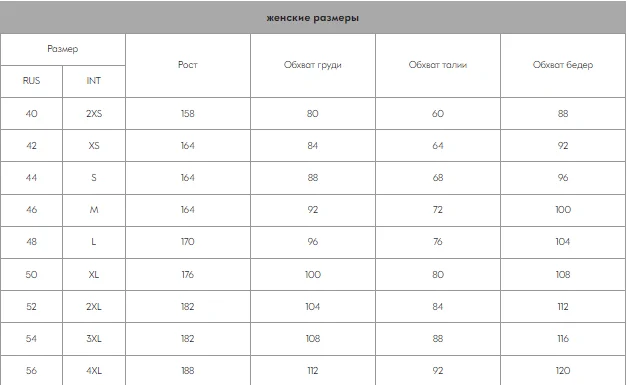Click the M size cell
Viewport: 627px width, 385px height.
(x=94, y=210)
